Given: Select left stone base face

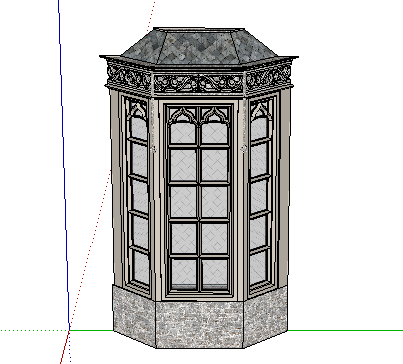Looking at the screenshot, I should point(134,317).
